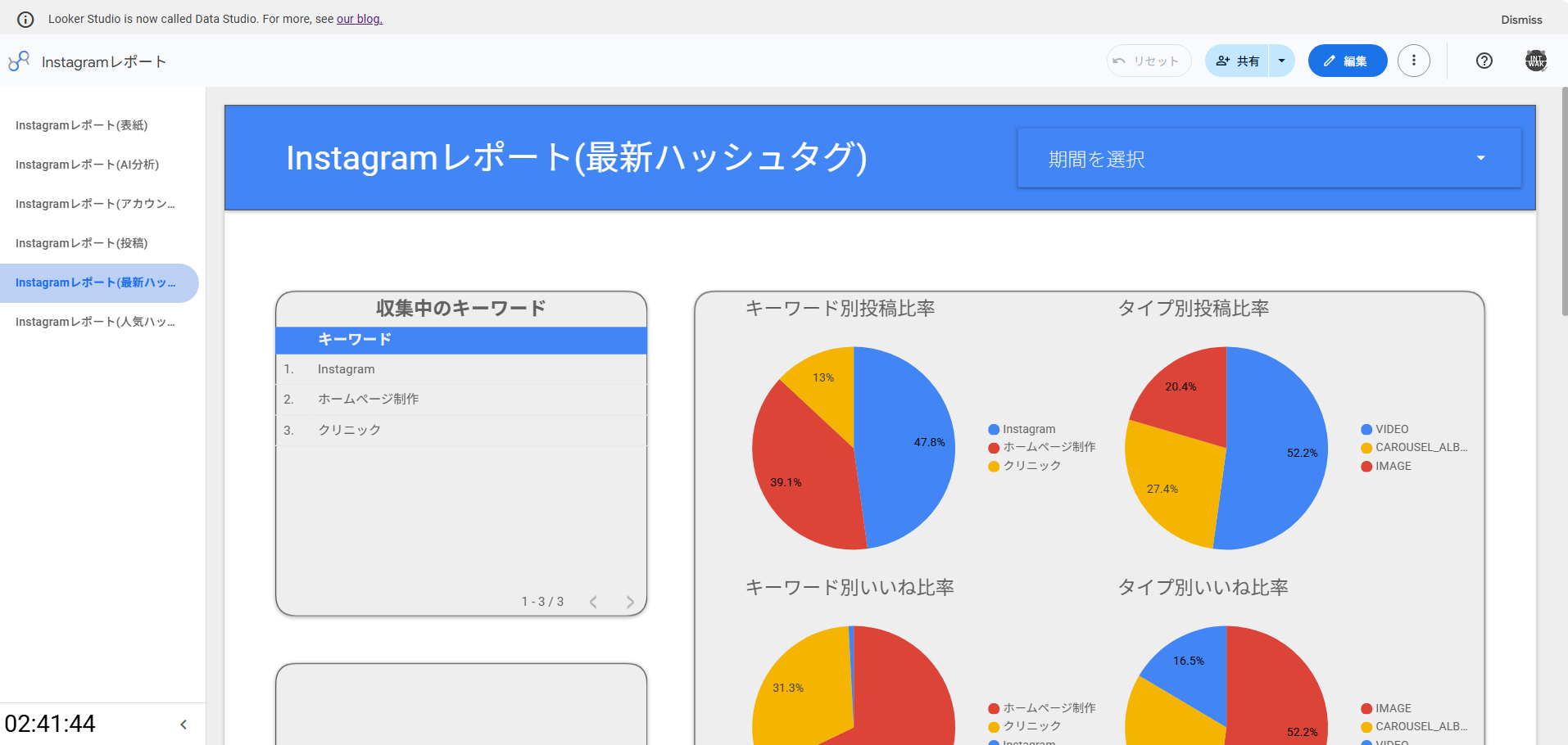Select the ホームページ制作 keyword row
Image resolution: width=1568 pixels, height=745 pixels.
[461, 400]
